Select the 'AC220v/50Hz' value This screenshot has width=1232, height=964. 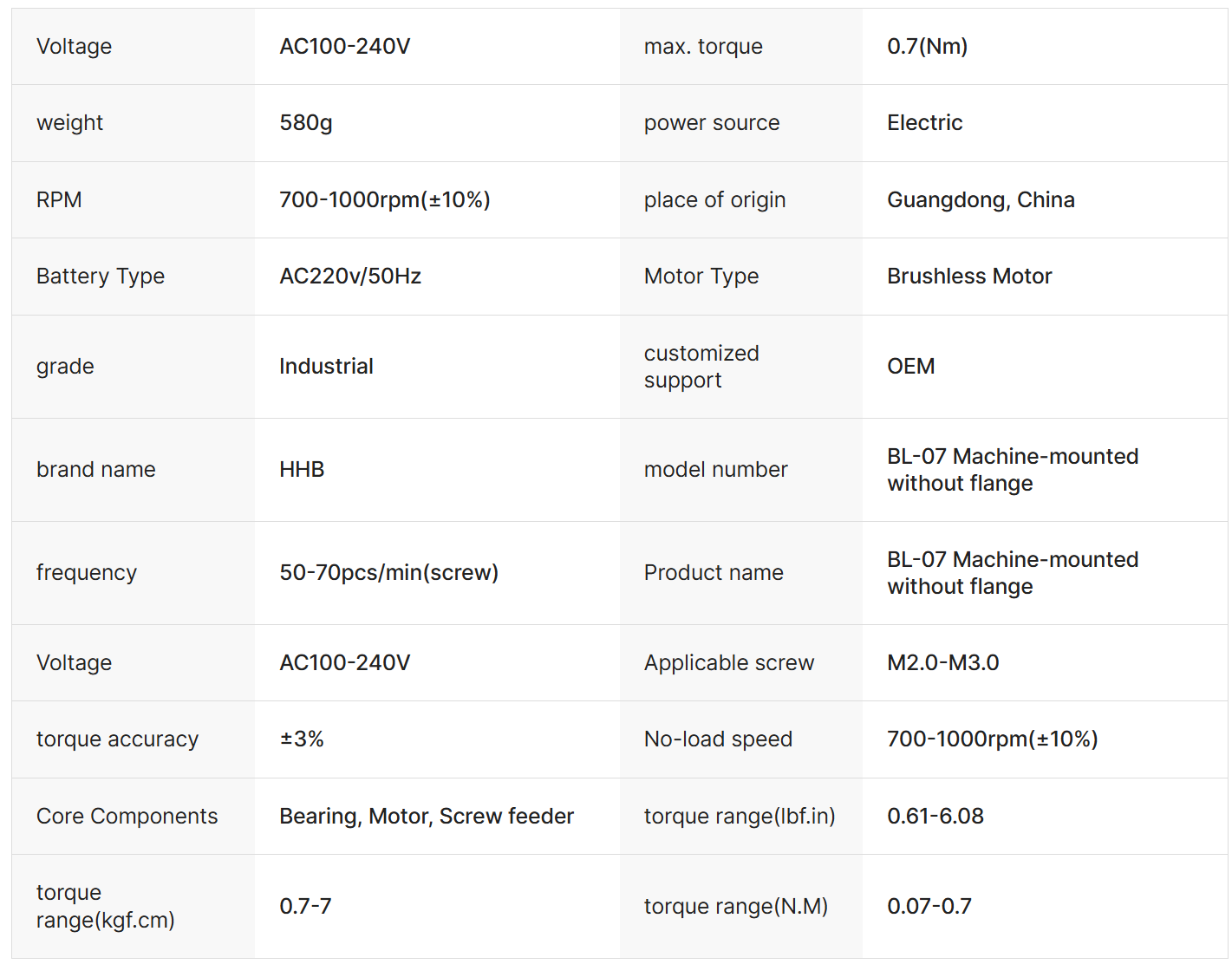pos(349,277)
